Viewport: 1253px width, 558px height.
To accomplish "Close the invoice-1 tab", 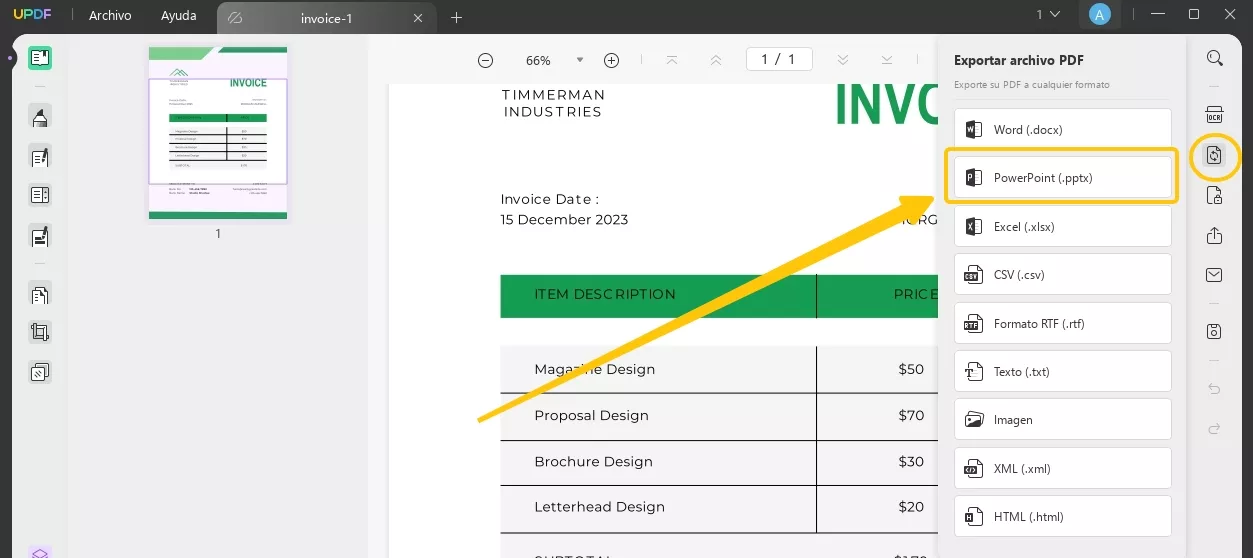I will [x=418, y=18].
